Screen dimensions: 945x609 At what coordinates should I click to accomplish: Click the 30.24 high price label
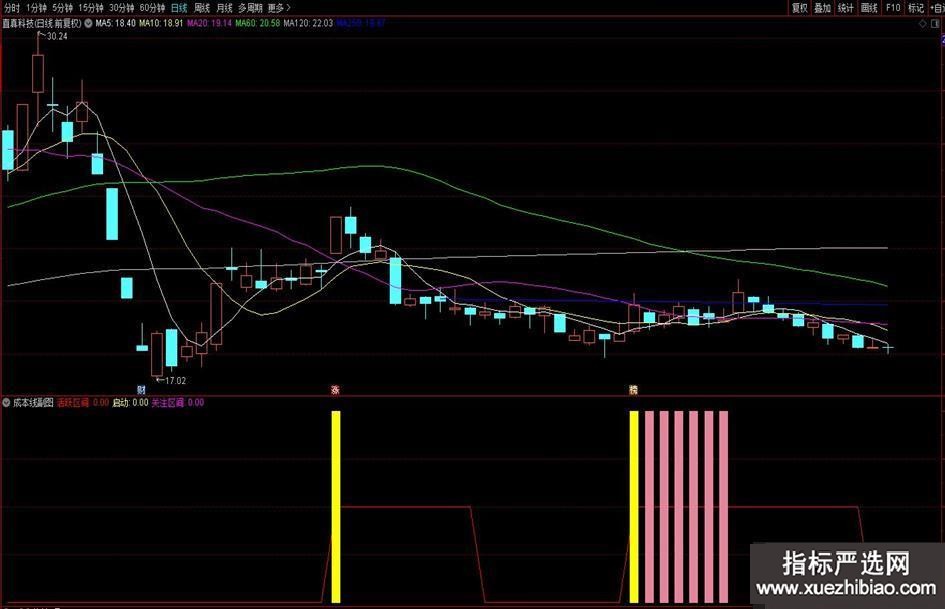click(x=57, y=36)
